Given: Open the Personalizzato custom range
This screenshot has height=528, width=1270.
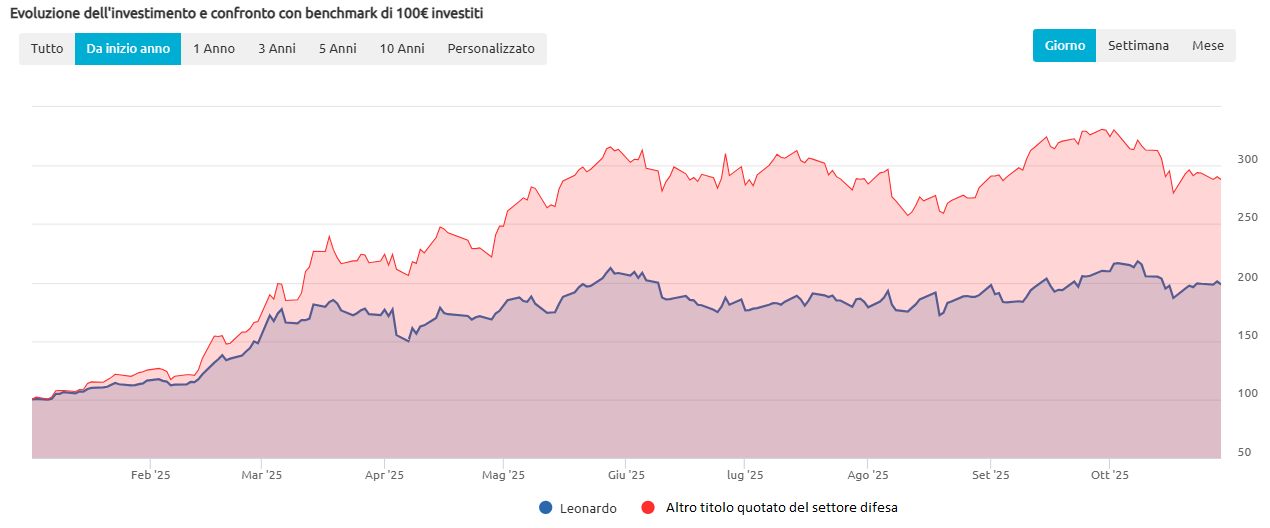Looking at the screenshot, I should [491, 48].
